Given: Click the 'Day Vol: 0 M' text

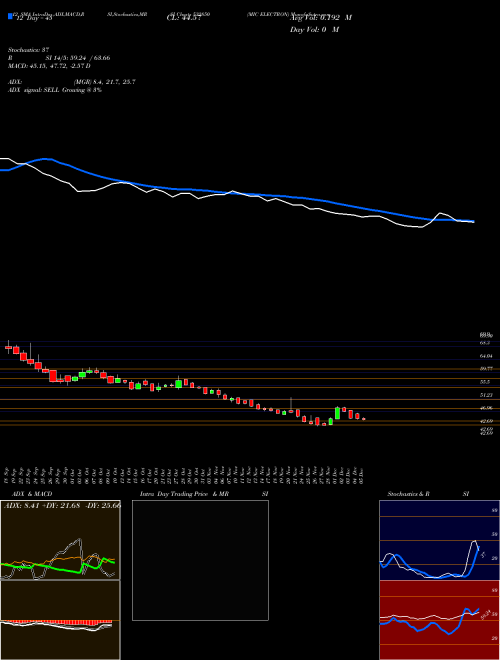Looking at the screenshot, I should pyautogui.click(x=314, y=30).
